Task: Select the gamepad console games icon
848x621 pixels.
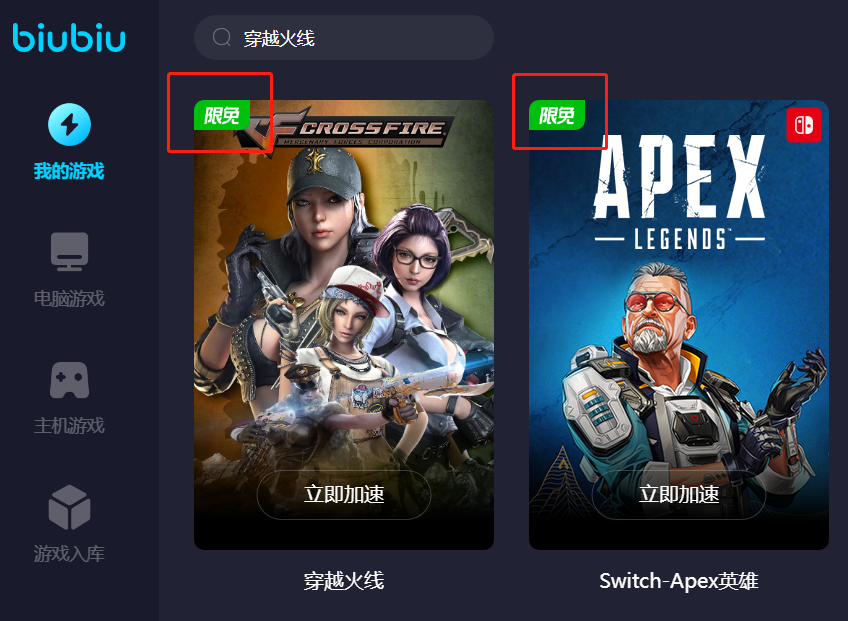Action: pos(69,380)
